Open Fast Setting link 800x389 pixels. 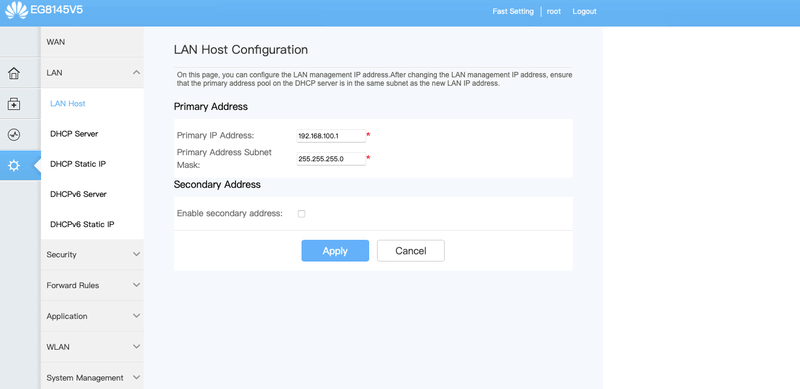513,11
